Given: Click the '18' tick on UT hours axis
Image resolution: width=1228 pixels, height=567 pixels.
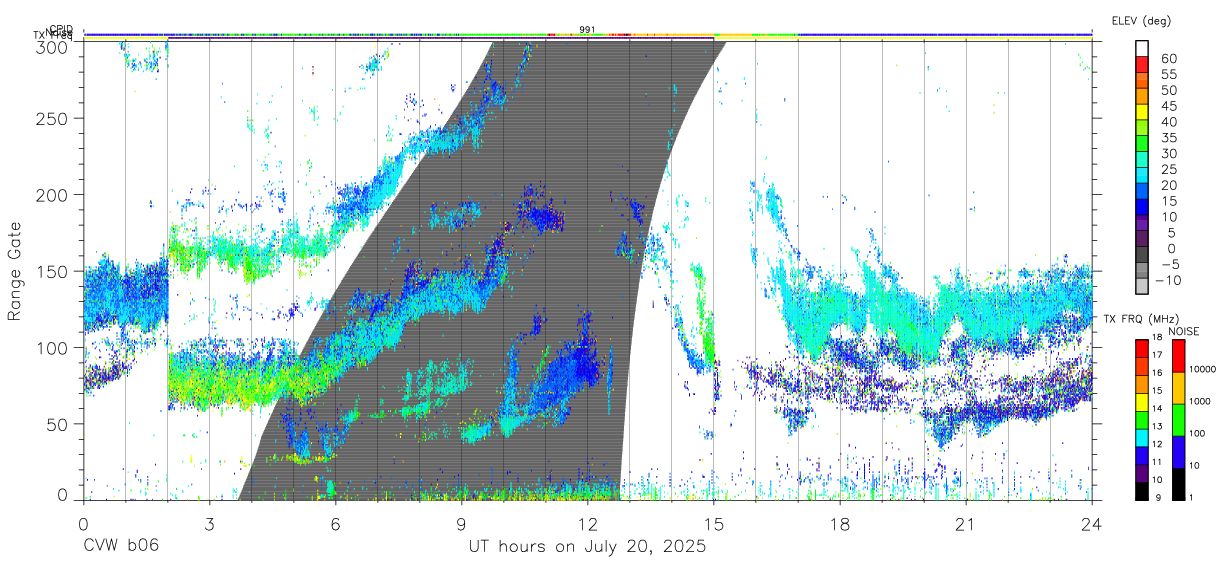Looking at the screenshot, I should pyautogui.click(x=839, y=525).
